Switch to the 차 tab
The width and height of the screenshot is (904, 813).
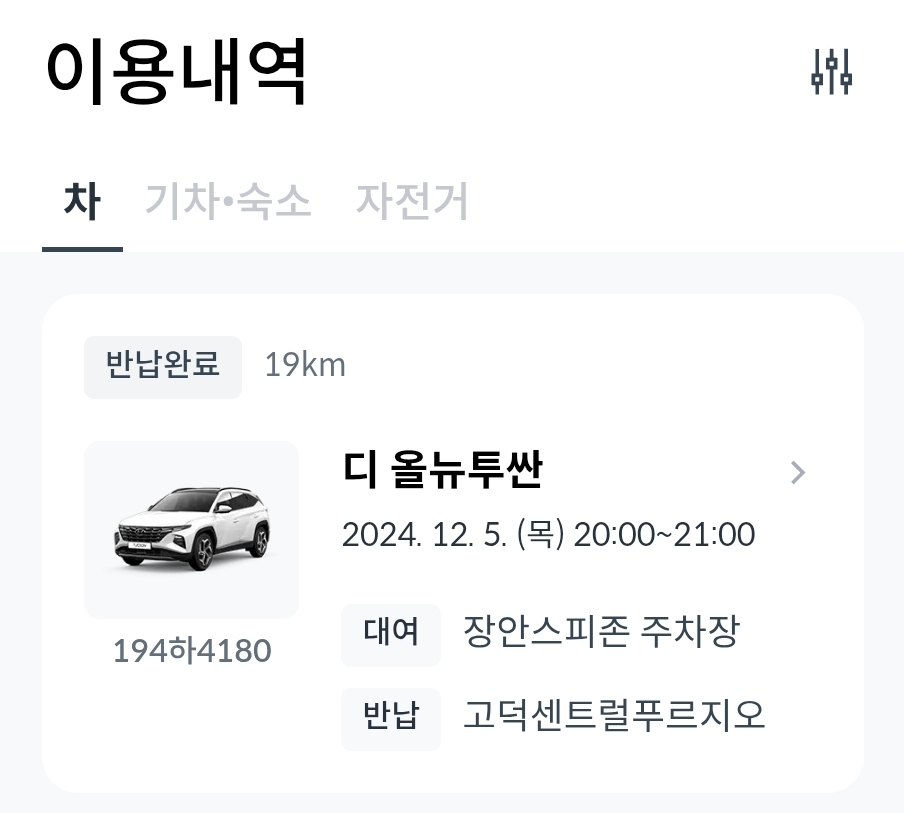coord(81,201)
